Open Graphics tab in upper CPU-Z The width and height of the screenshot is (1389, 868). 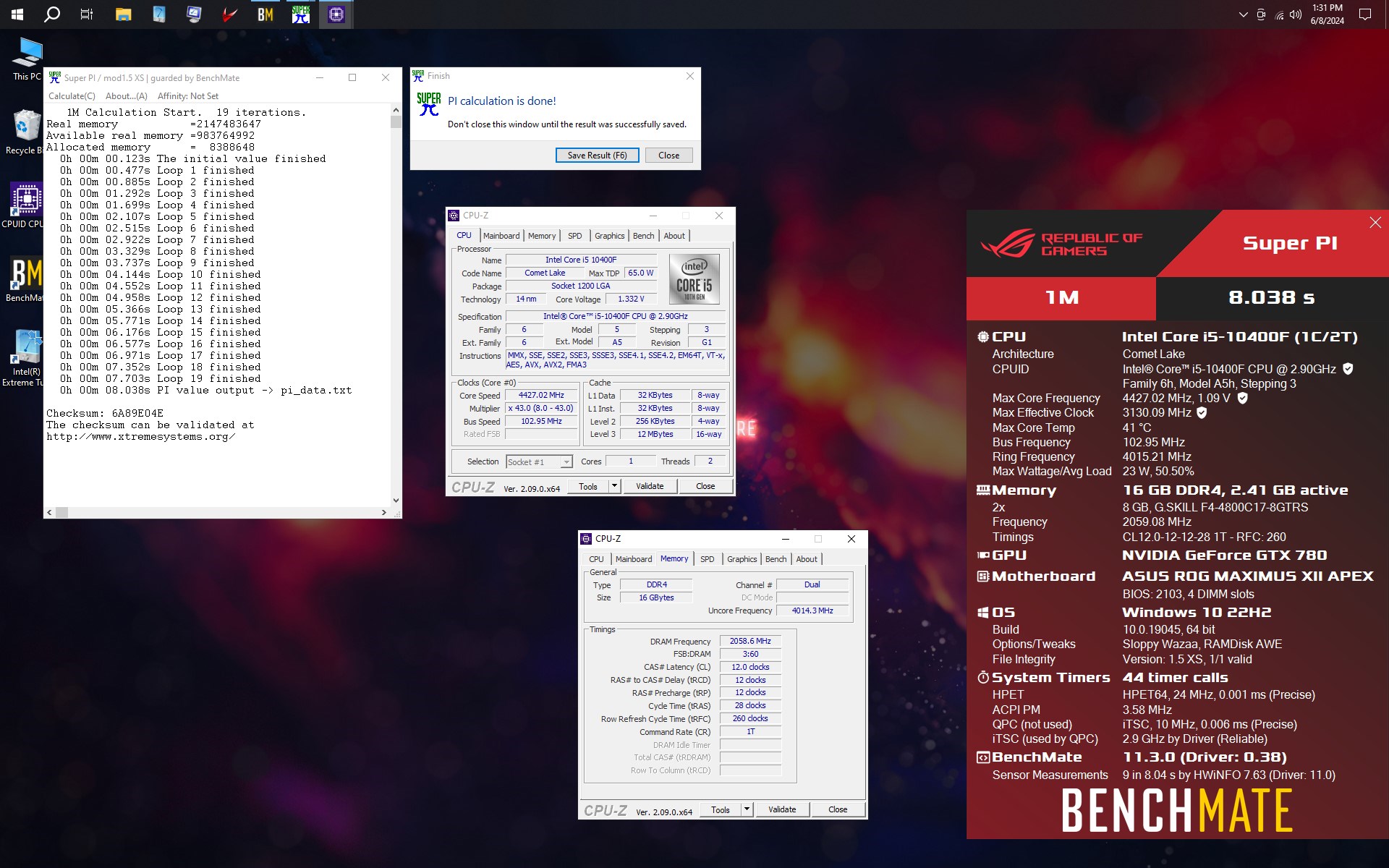coord(609,236)
